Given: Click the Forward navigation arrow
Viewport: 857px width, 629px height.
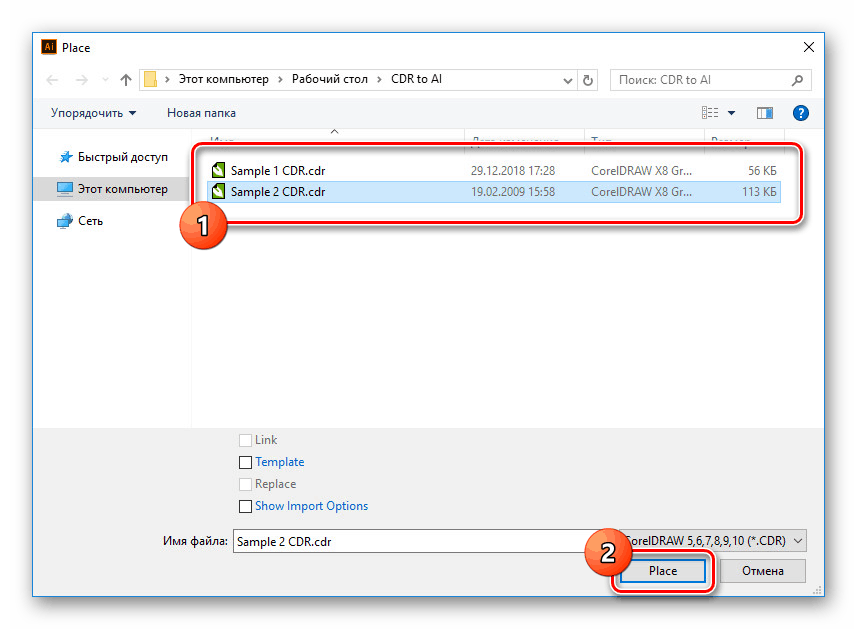Looking at the screenshot, I should click(81, 80).
